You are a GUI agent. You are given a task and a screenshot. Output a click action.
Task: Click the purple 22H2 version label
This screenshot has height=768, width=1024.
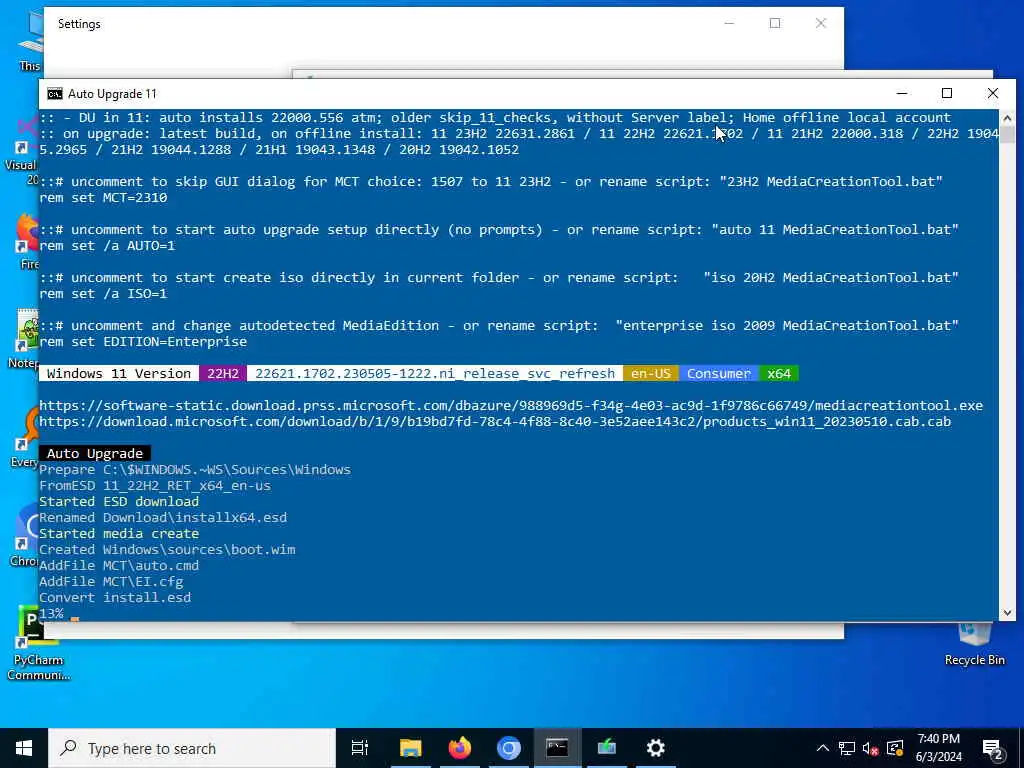(223, 374)
